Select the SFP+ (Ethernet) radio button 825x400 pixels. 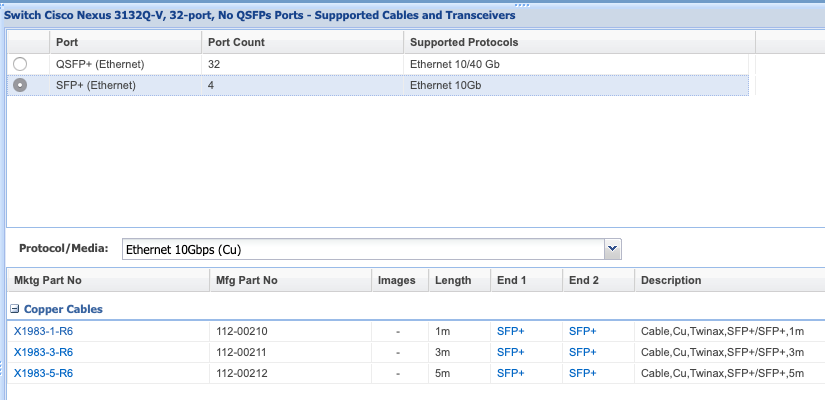pyautogui.click(x=18, y=86)
